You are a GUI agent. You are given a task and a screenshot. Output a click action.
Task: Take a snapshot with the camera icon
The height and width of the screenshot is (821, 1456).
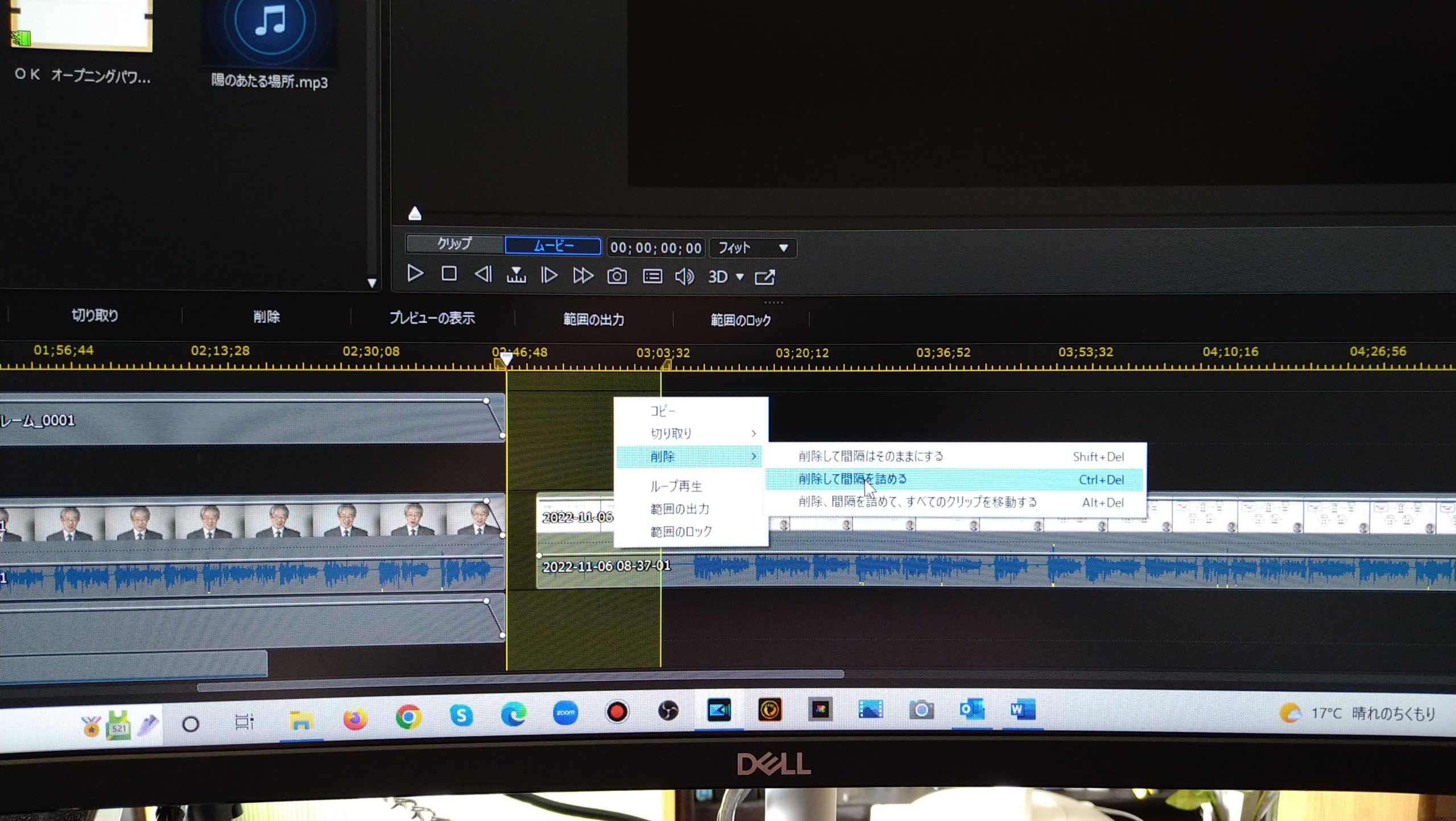coord(617,277)
